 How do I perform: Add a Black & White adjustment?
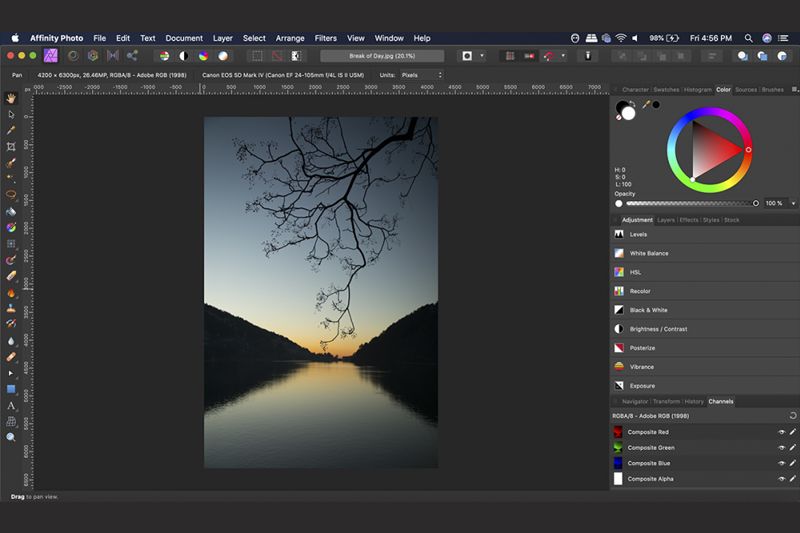(705, 310)
